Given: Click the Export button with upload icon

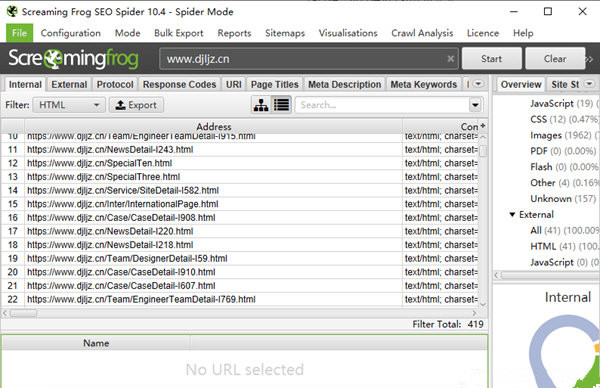Looking at the screenshot, I should 137,105.
